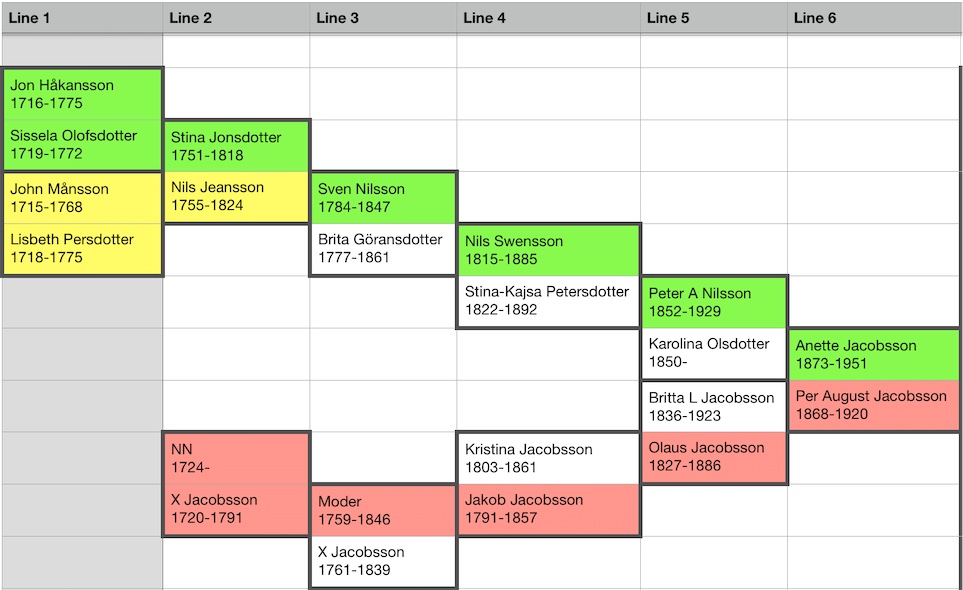Select the Sissela Olofsdotter cell
The width and height of the screenshot is (963, 590).
[x=83, y=145]
